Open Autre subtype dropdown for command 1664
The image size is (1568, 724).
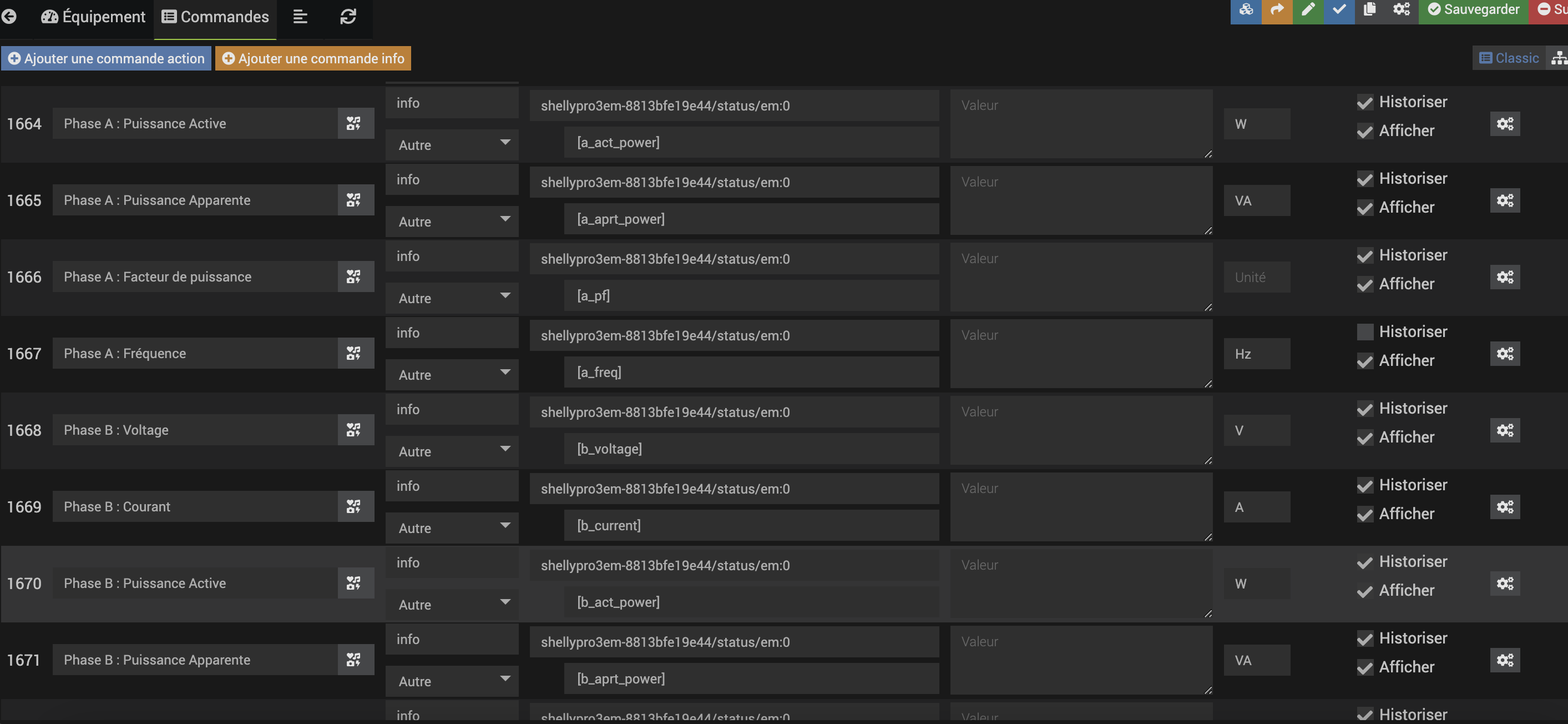click(x=452, y=145)
